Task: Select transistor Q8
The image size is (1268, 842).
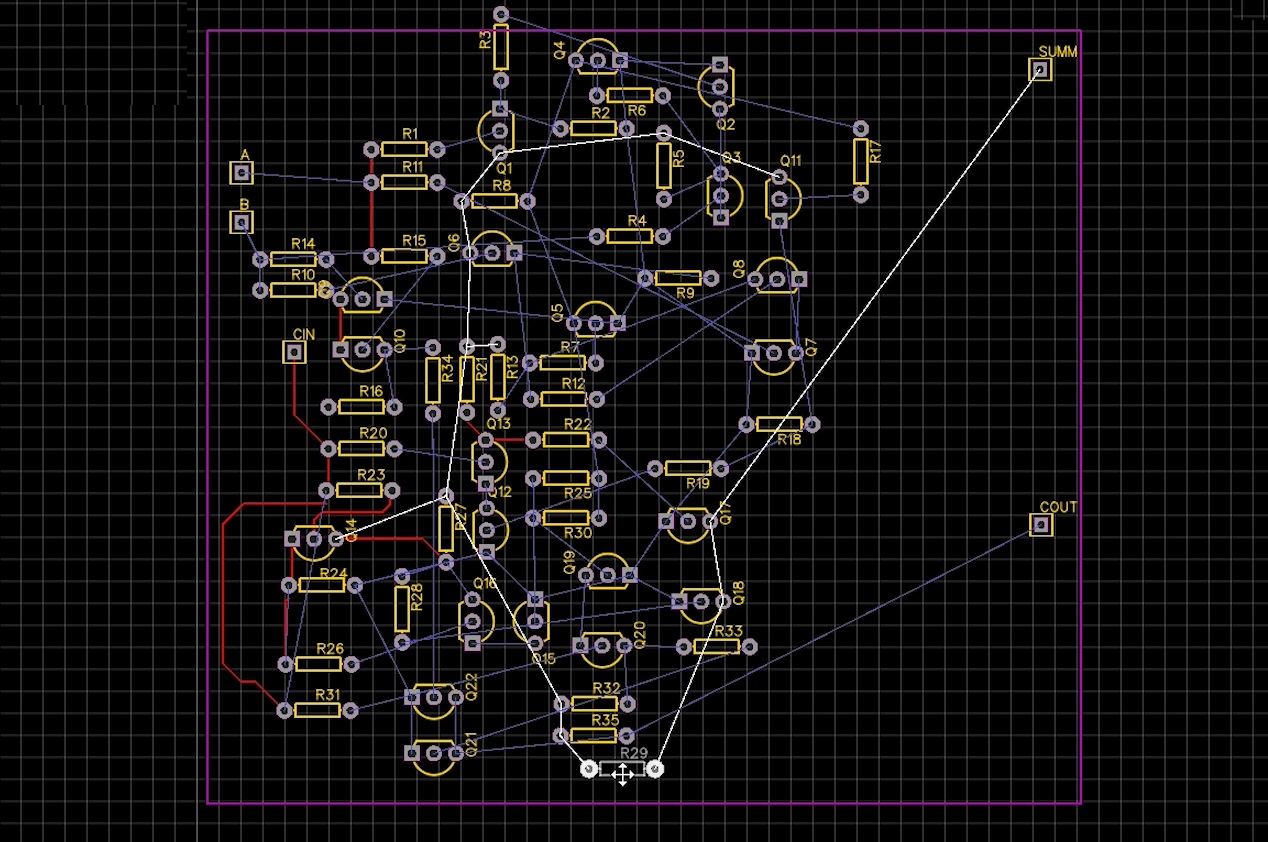Action: [x=777, y=276]
